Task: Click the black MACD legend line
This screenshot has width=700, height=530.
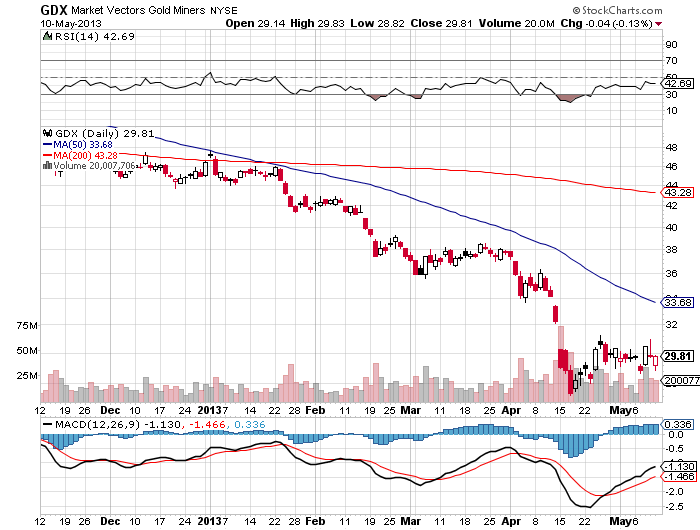Action: pos(47,424)
